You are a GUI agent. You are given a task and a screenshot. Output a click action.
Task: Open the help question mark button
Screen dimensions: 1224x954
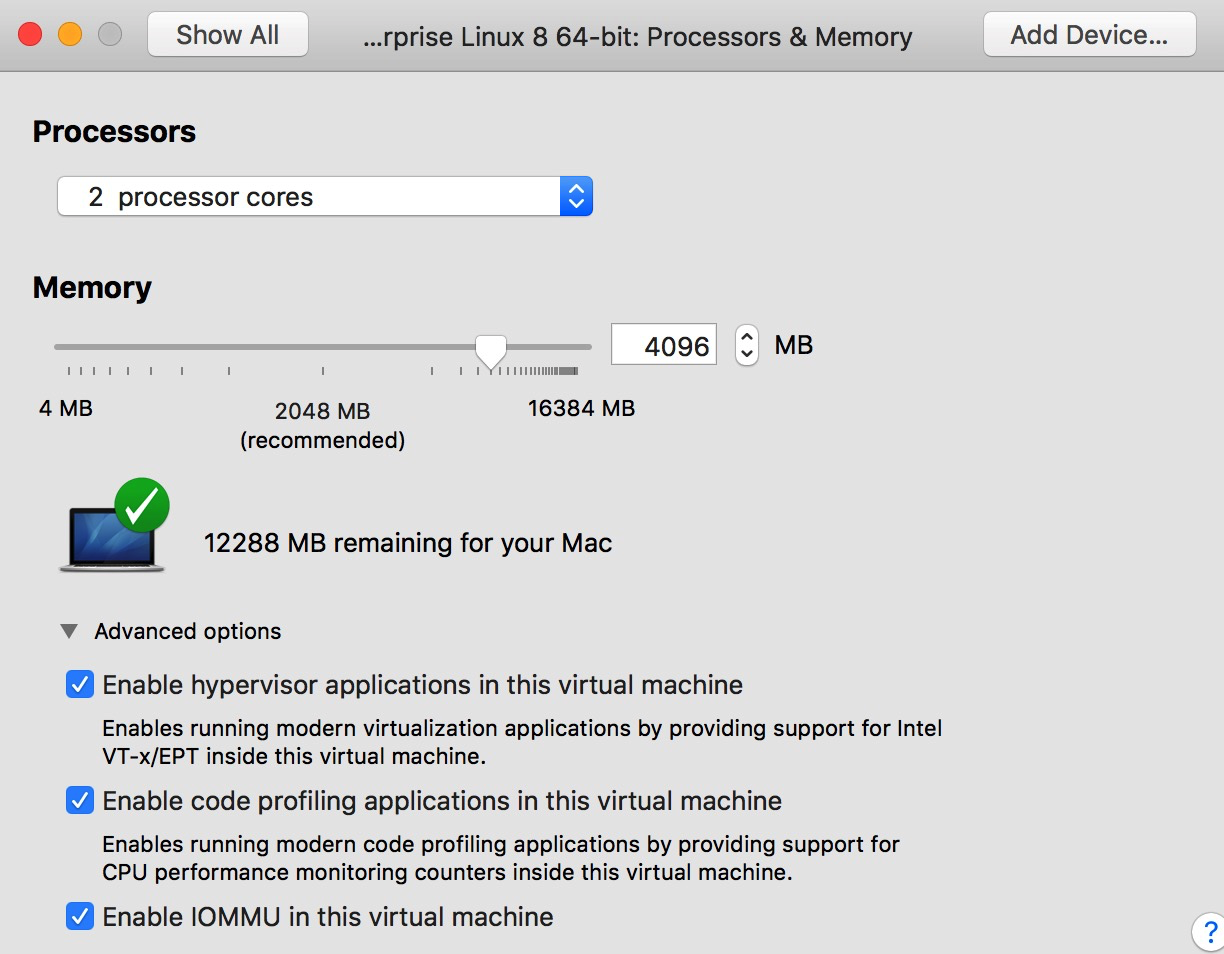point(1210,932)
